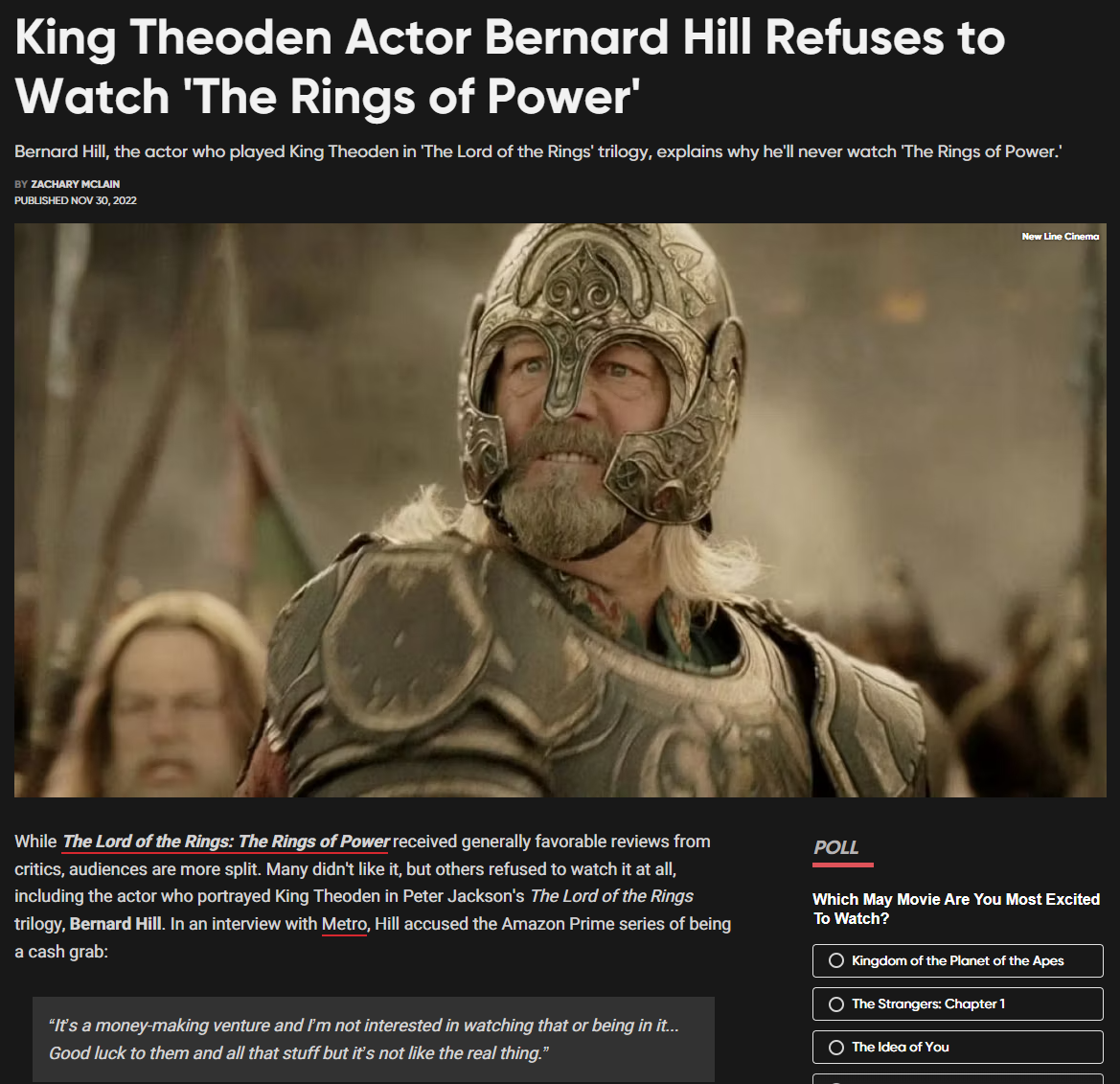Viewport: 1120px width, 1084px height.
Task: Choose The Strangers: Chapter 1 poll option
Action: (957, 1003)
